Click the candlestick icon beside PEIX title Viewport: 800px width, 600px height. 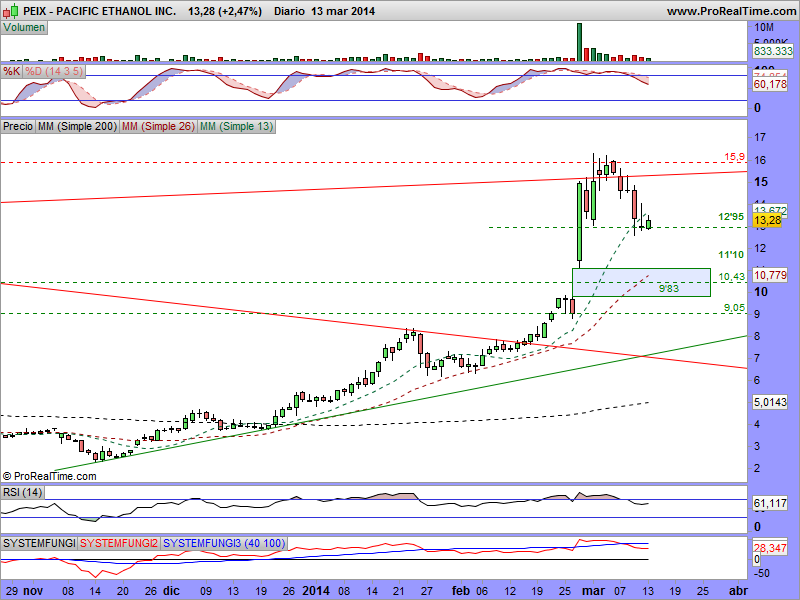13,10
